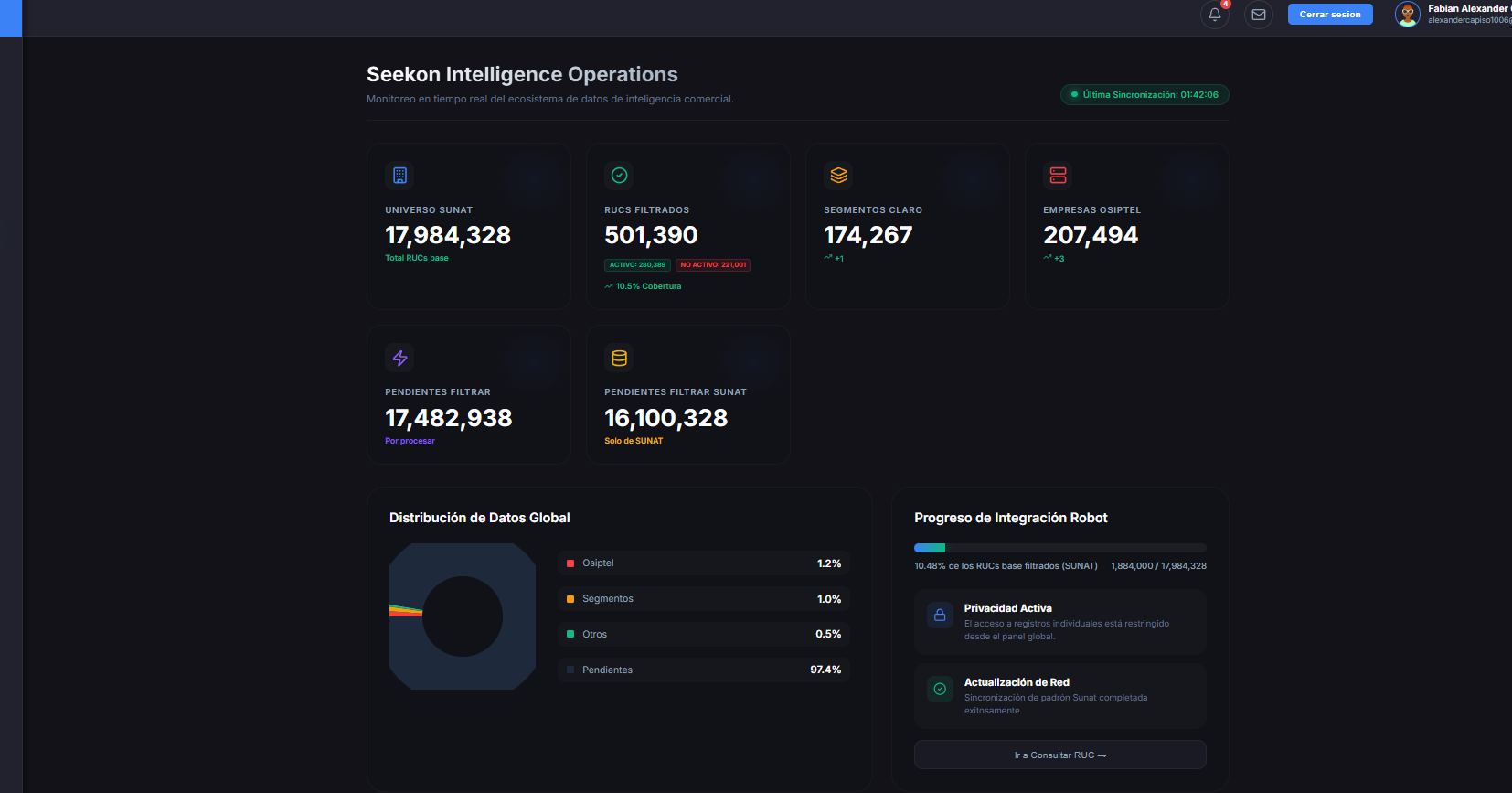Click the Total RUCs base caption
The width and height of the screenshot is (1512, 793).
tap(417, 258)
